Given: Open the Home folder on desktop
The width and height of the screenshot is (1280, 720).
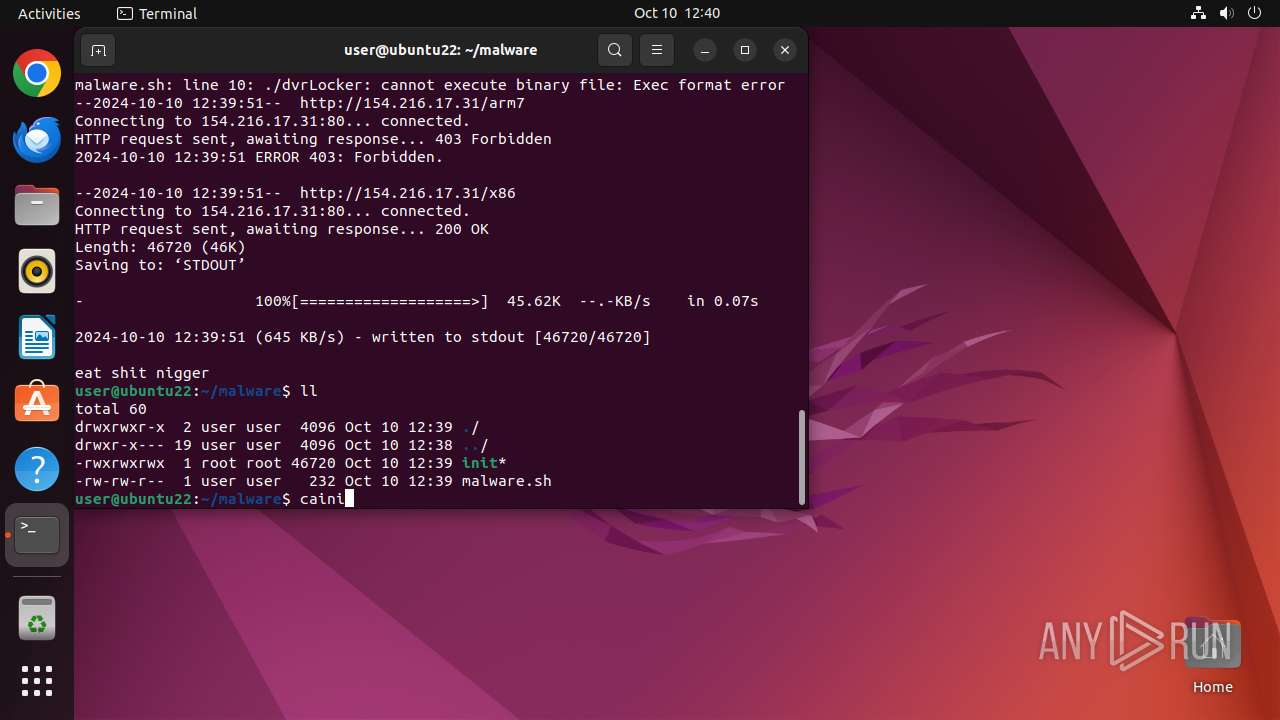Looking at the screenshot, I should pos(1212,656).
